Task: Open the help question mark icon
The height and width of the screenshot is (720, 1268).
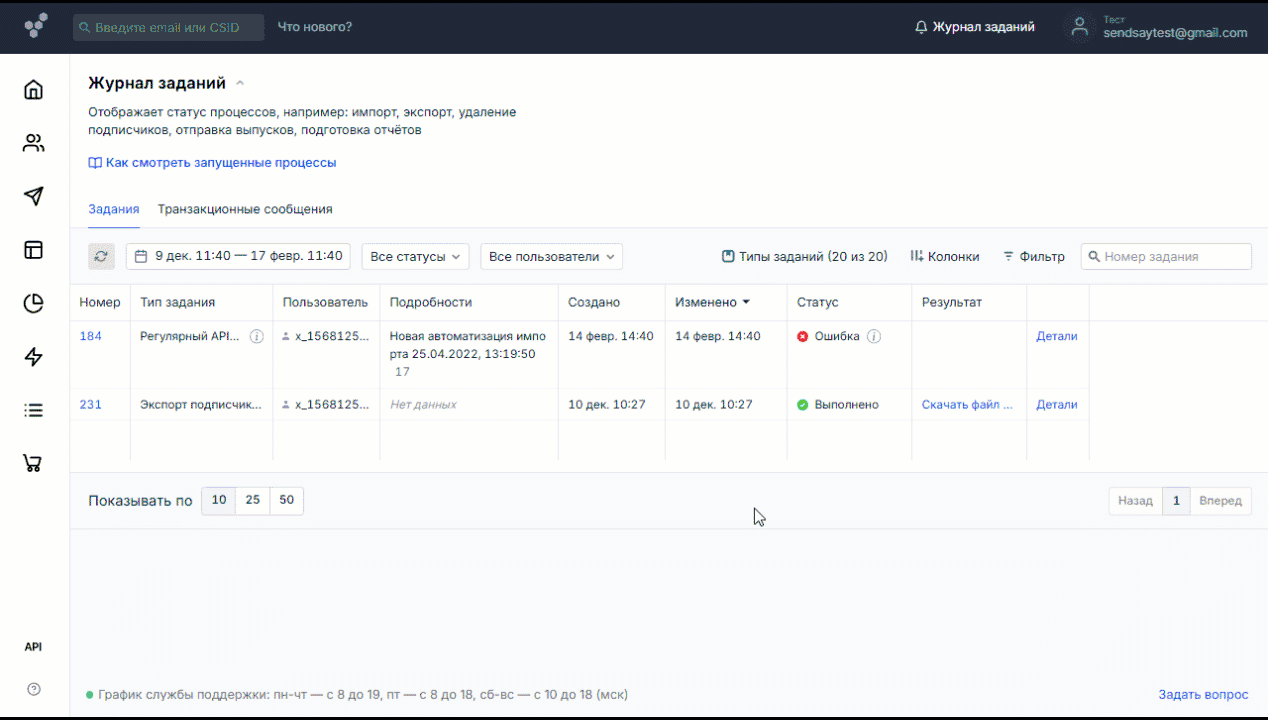Action: [x=34, y=689]
